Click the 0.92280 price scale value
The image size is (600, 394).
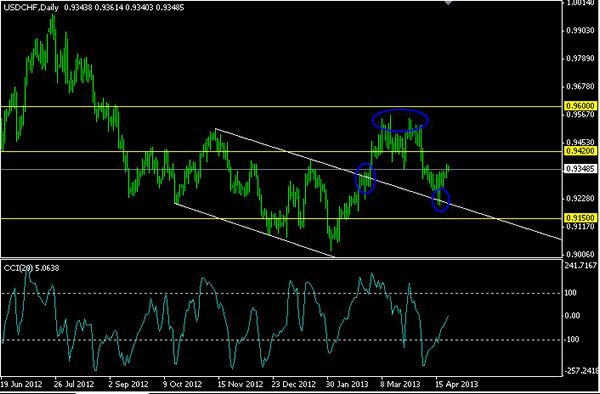[581, 199]
